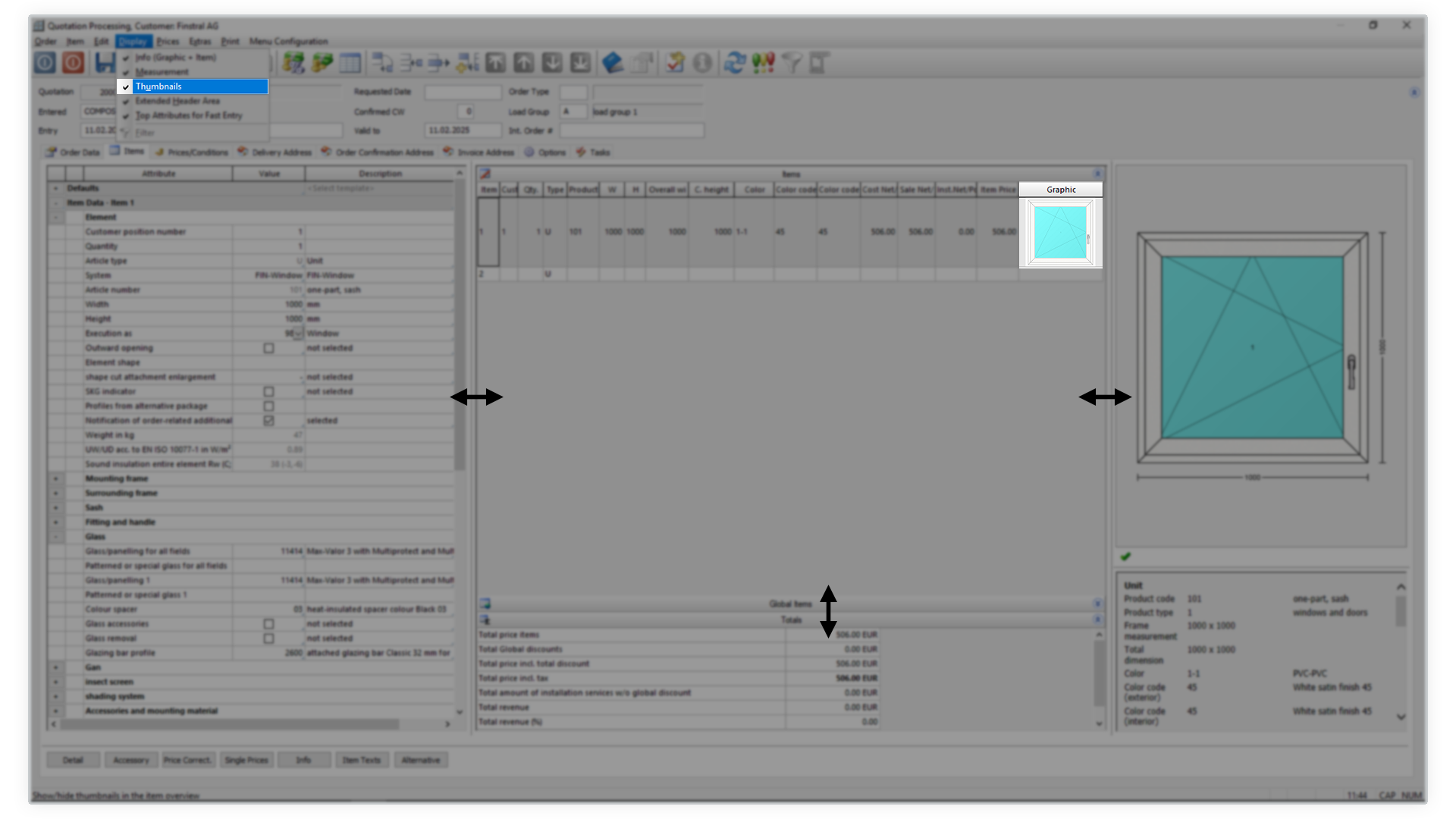Open the Extras menu
The image size is (1456, 819).
point(200,42)
